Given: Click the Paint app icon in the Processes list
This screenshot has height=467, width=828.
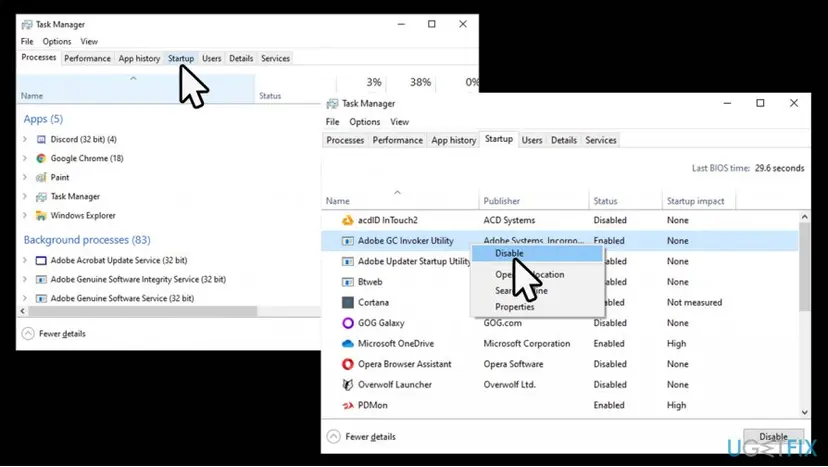Looking at the screenshot, I should (x=41, y=178).
